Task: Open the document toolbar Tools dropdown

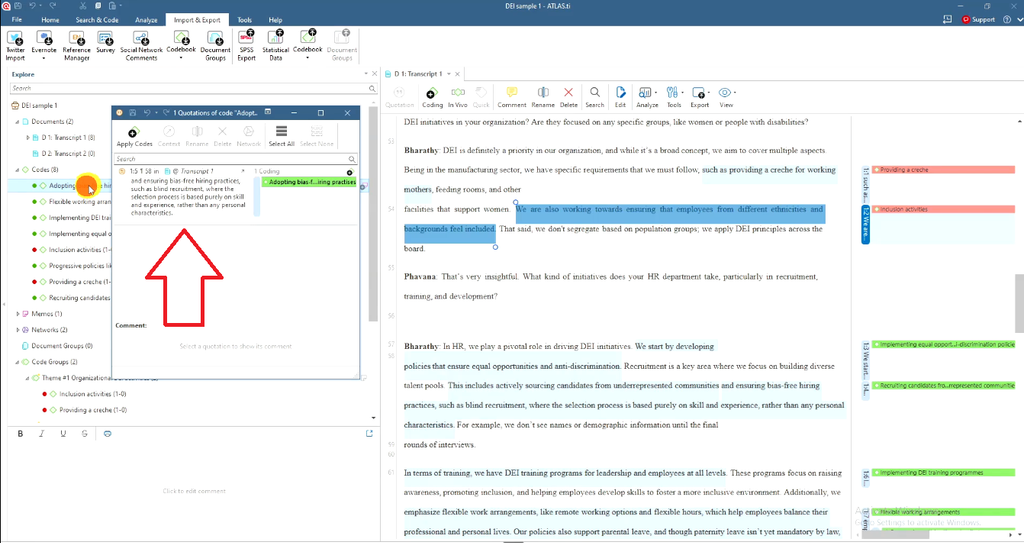Action: coord(673,97)
